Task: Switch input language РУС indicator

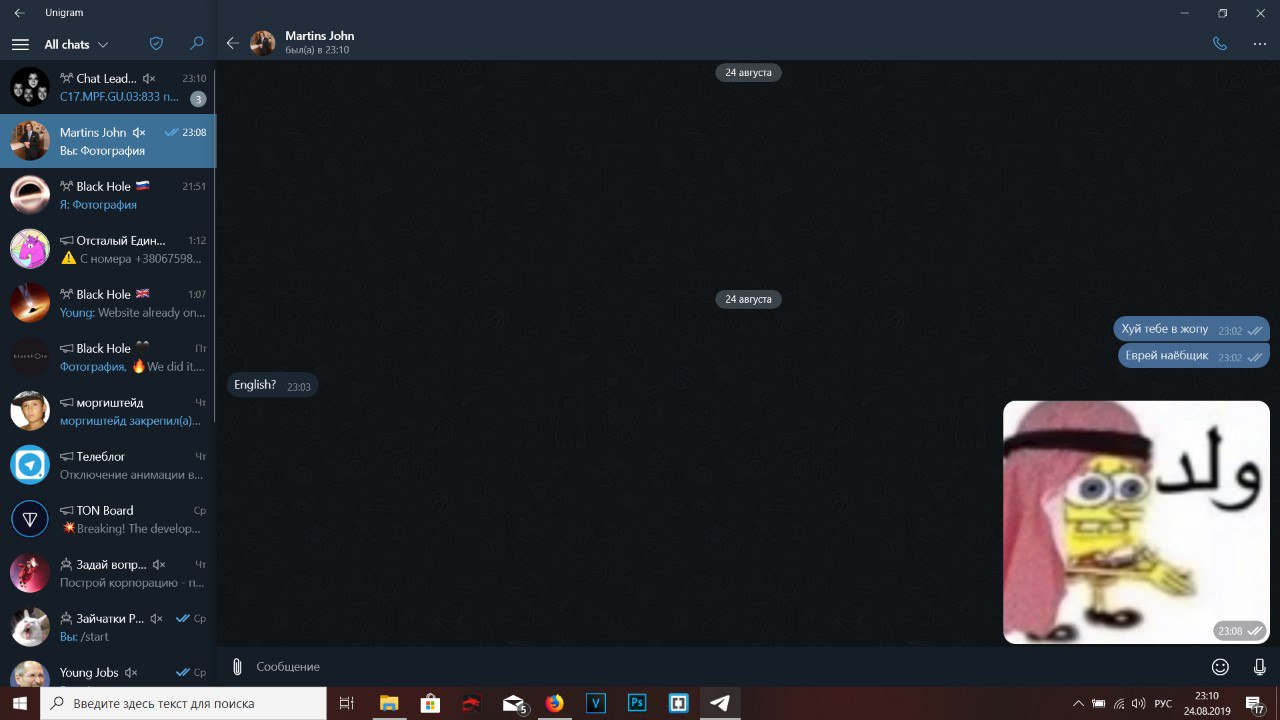Action: (x=1163, y=703)
